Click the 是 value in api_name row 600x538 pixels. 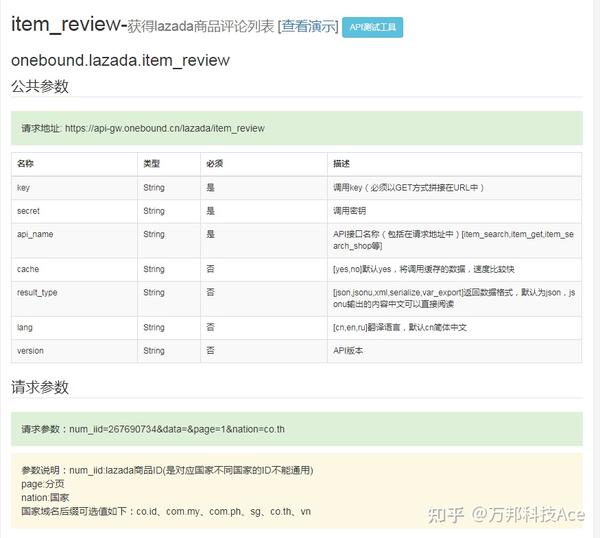[x=210, y=234]
